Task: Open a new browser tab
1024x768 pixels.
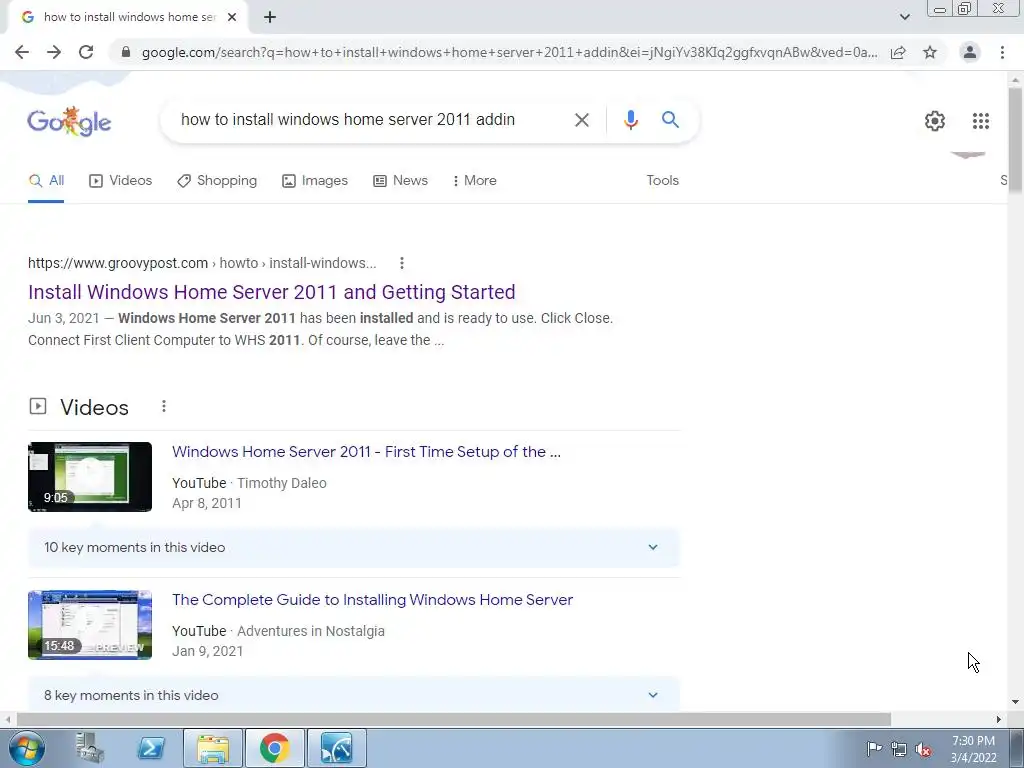Action: (x=270, y=17)
